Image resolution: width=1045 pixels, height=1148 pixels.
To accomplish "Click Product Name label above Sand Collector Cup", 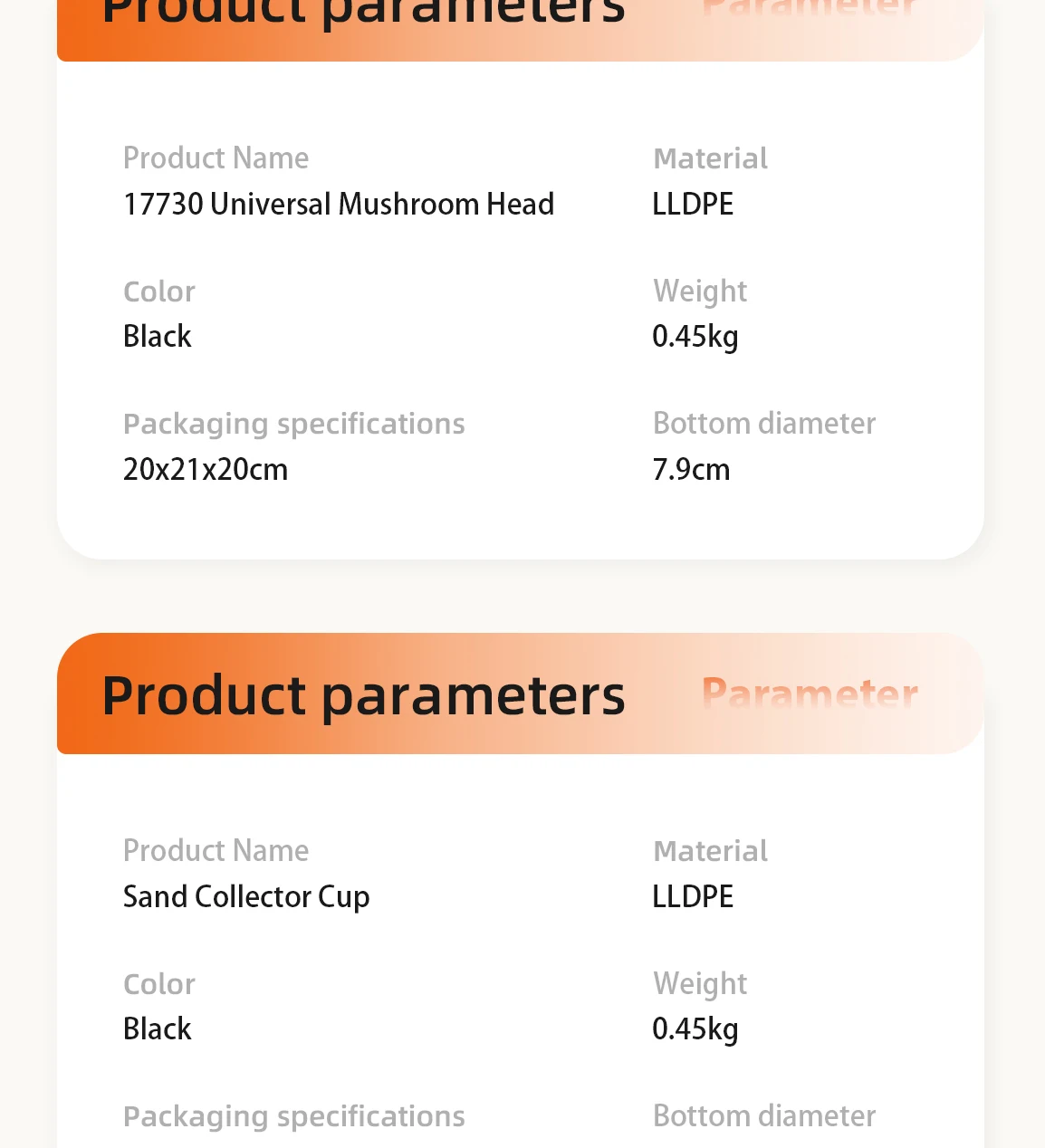I will click(x=216, y=850).
